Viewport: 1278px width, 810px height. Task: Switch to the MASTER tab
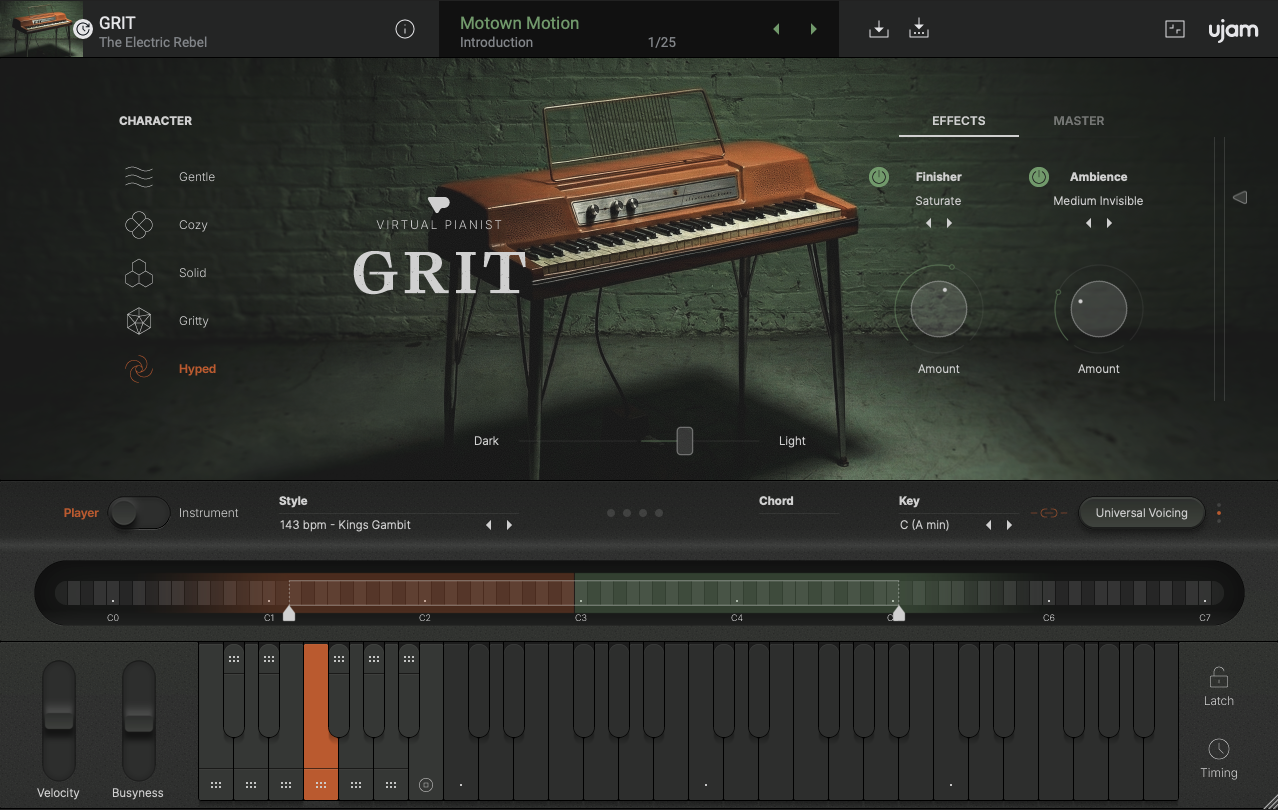coord(1079,121)
